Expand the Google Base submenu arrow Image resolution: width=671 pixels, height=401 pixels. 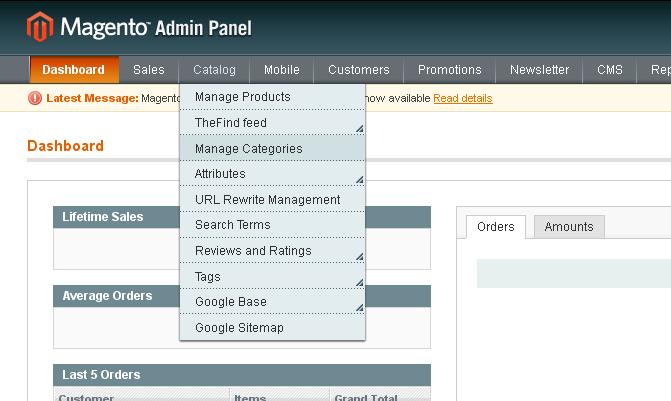coord(359,308)
